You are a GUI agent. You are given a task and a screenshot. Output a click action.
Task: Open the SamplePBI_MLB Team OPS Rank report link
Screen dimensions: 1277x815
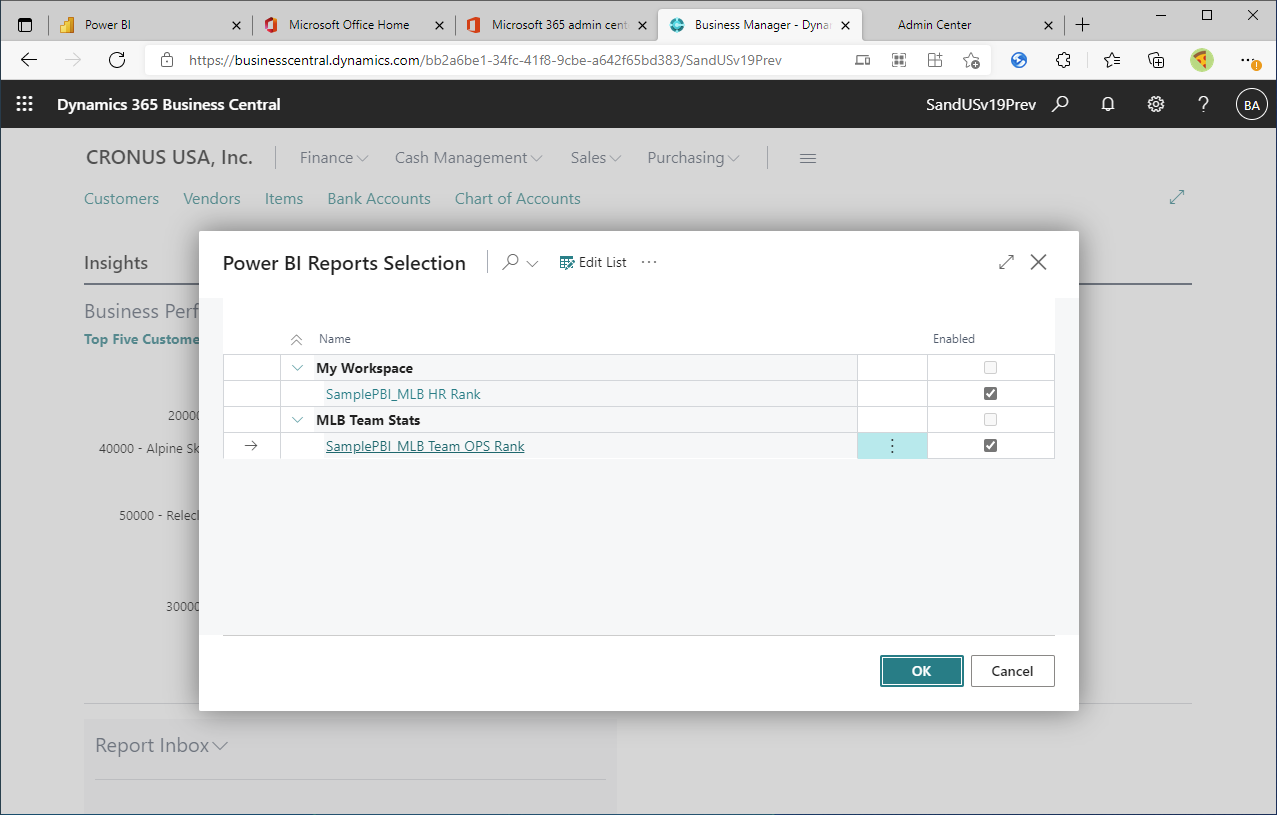point(424,445)
